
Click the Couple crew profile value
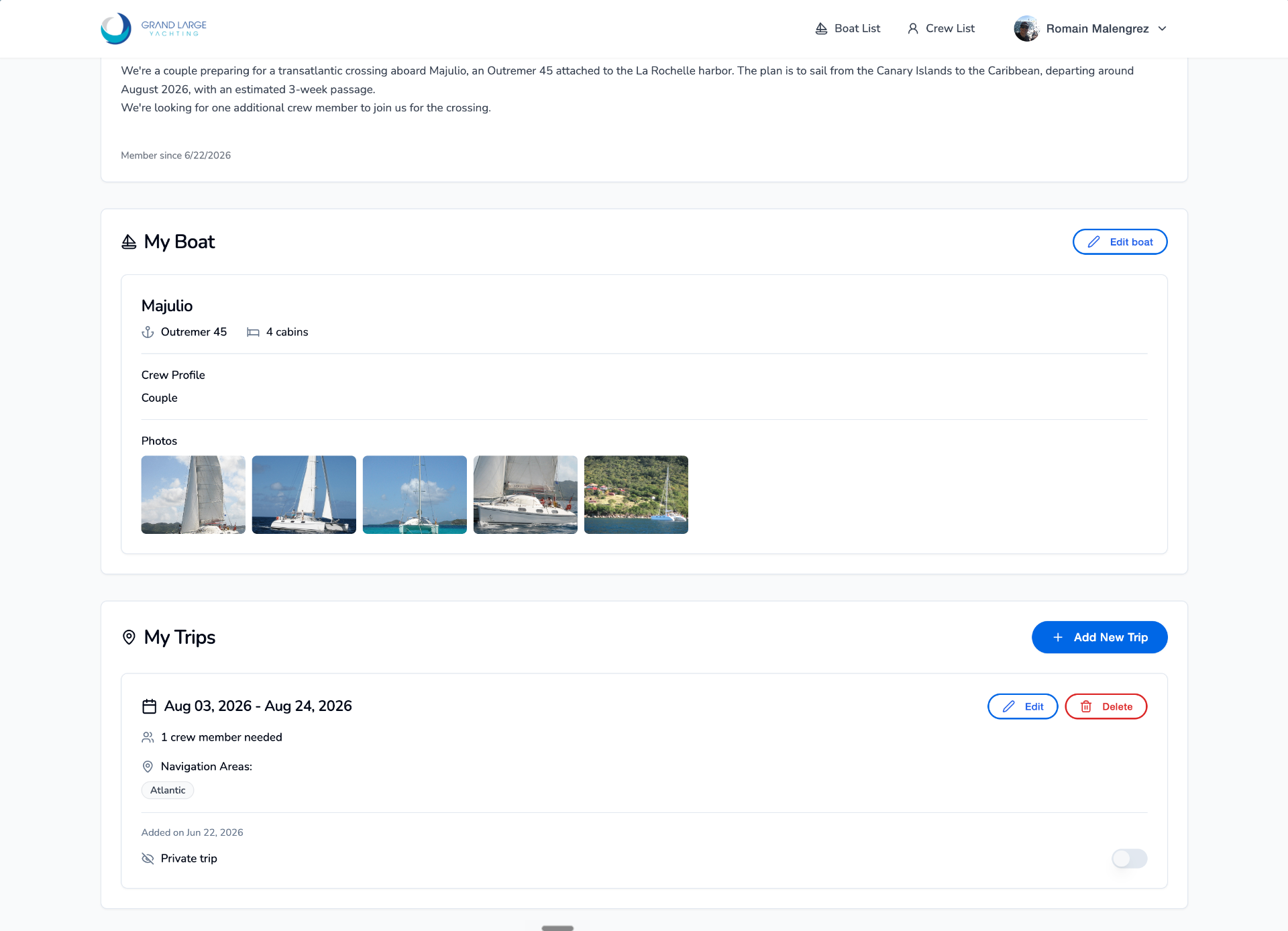click(160, 398)
